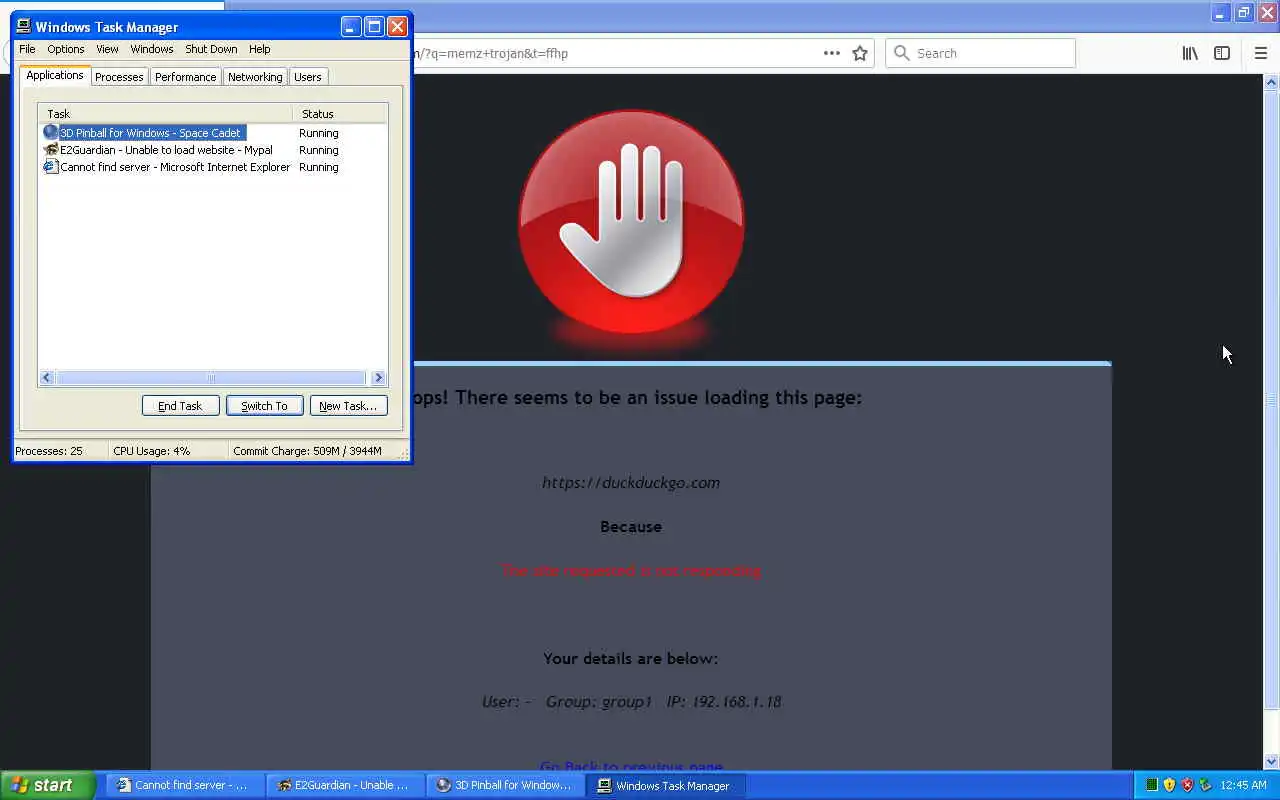The image size is (1280, 800).
Task: Close the Mypal browser window
Action: (1266, 13)
